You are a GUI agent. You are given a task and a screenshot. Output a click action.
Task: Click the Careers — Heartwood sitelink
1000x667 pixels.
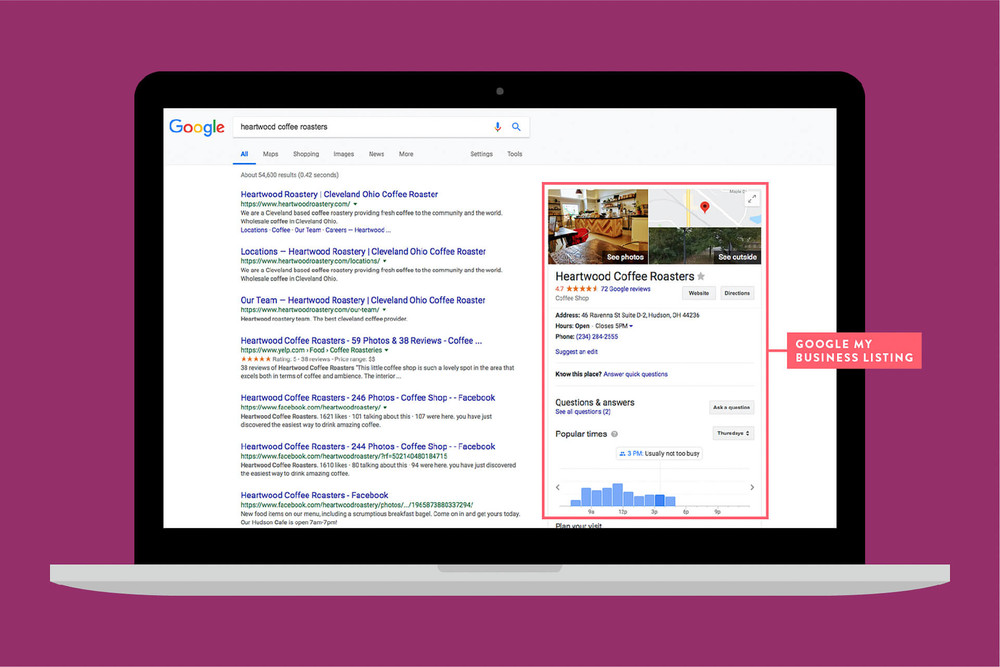[358, 230]
